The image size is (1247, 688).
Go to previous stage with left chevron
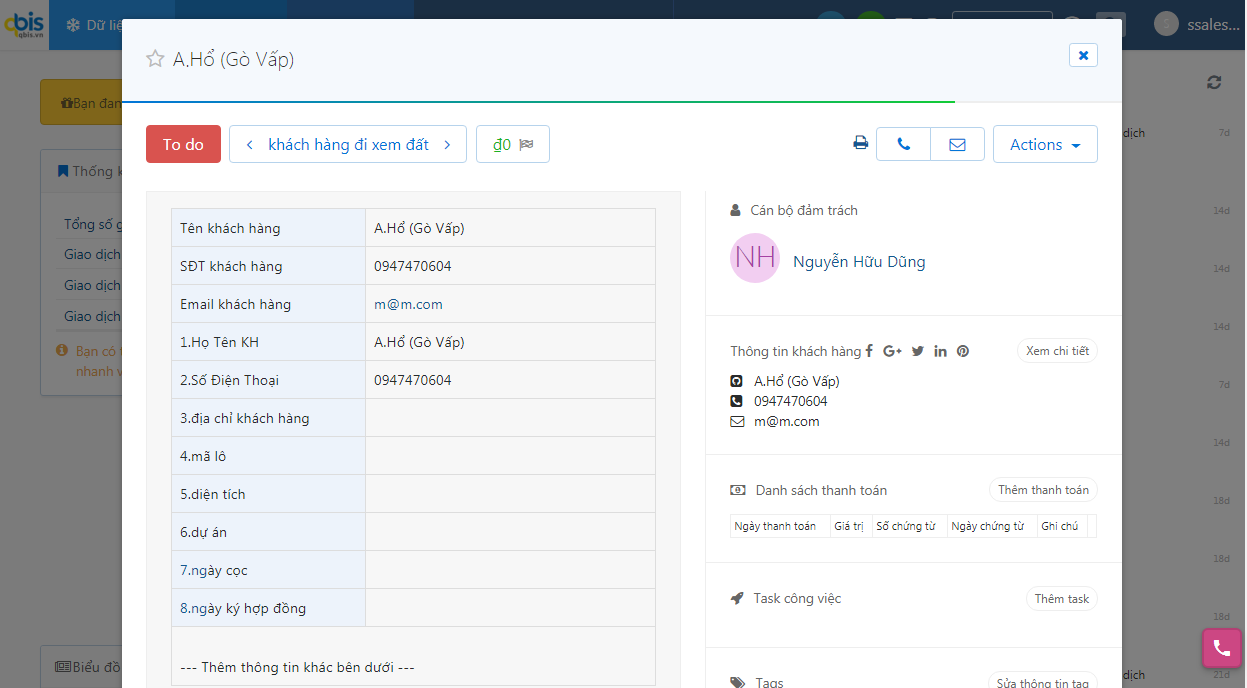coord(249,145)
